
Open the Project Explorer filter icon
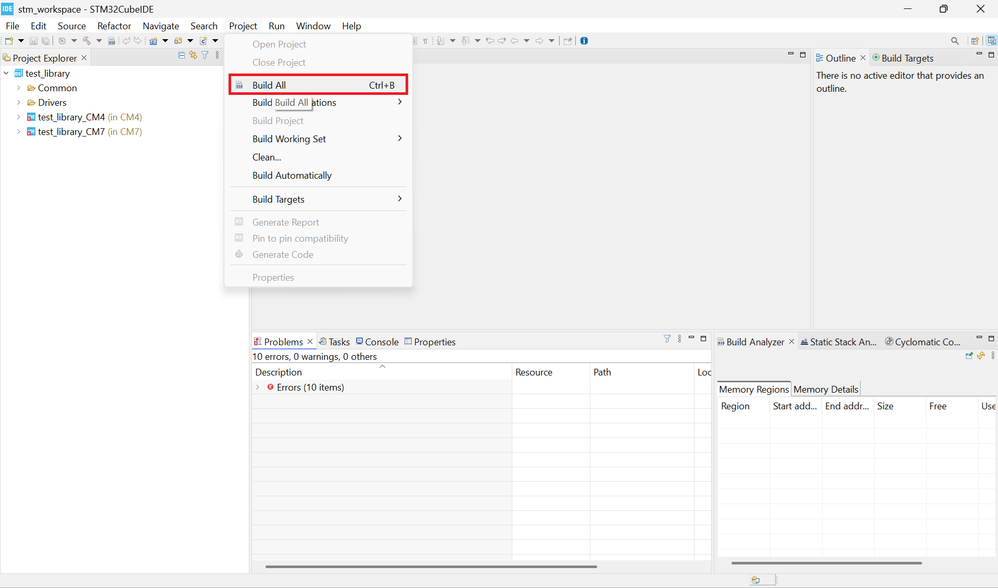point(205,55)
